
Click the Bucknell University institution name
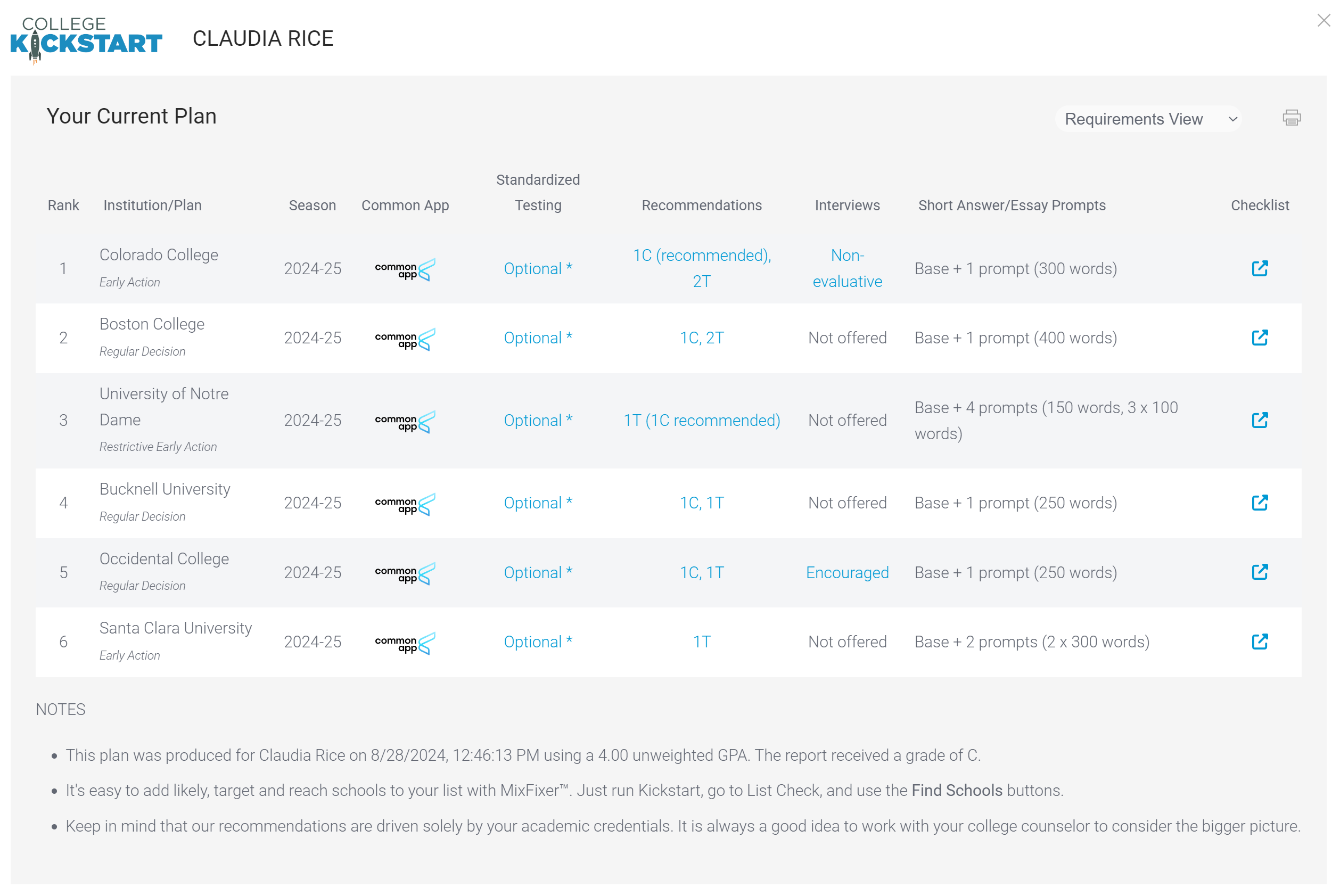point(165,489)
